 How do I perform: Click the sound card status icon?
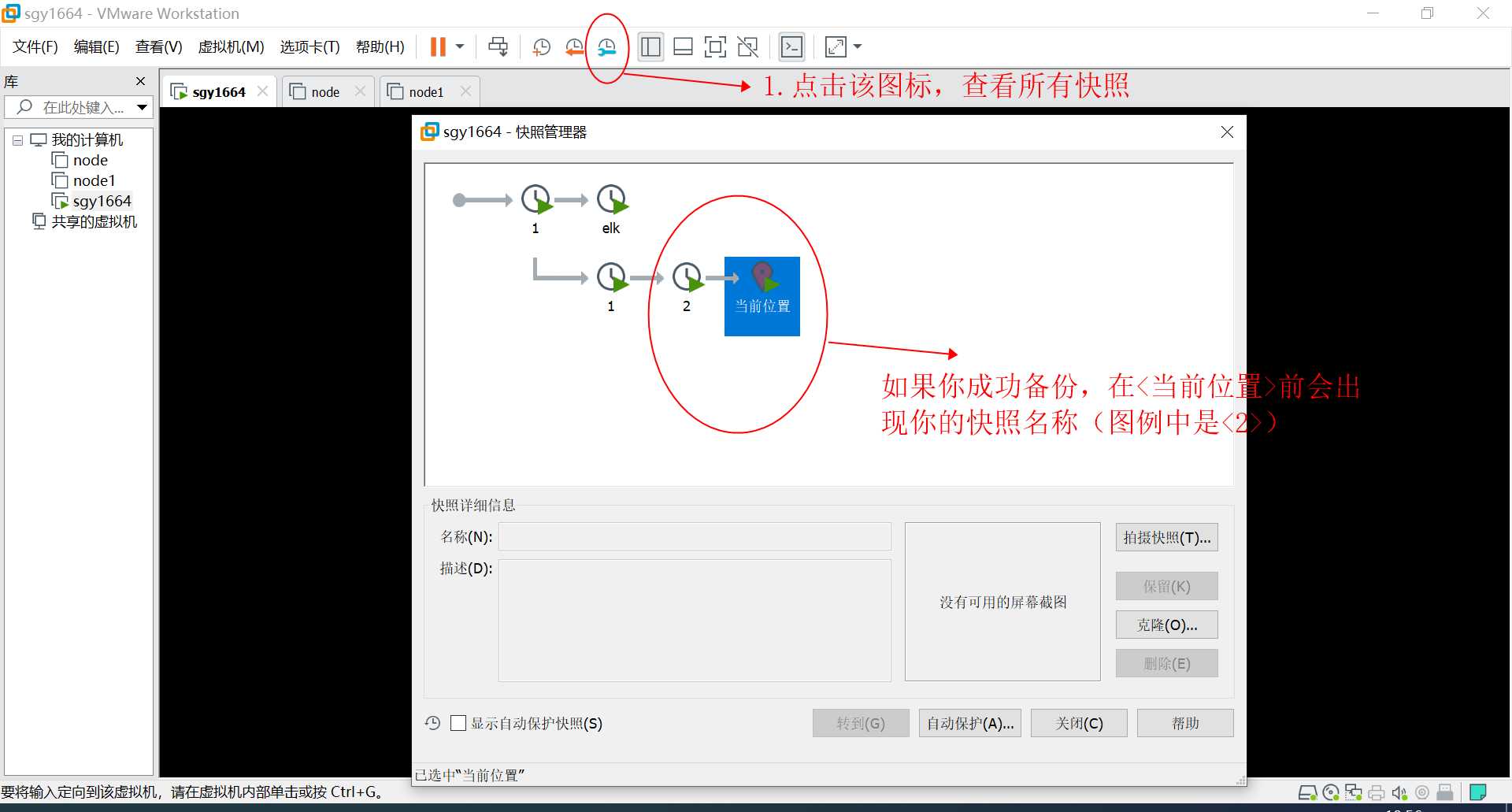[1399, 792]
